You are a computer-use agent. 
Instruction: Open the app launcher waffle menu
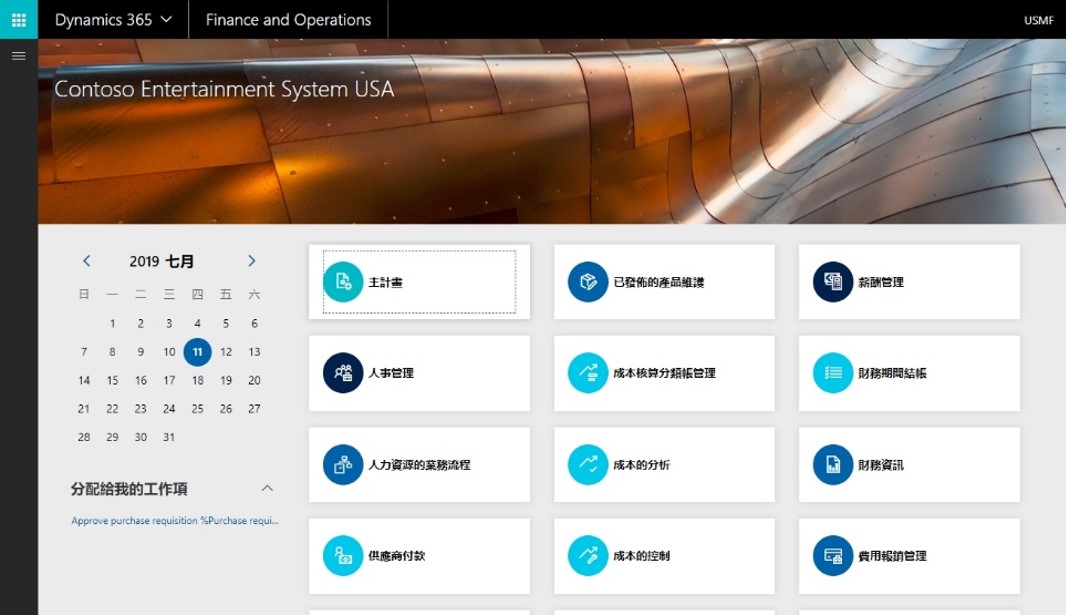19,20
